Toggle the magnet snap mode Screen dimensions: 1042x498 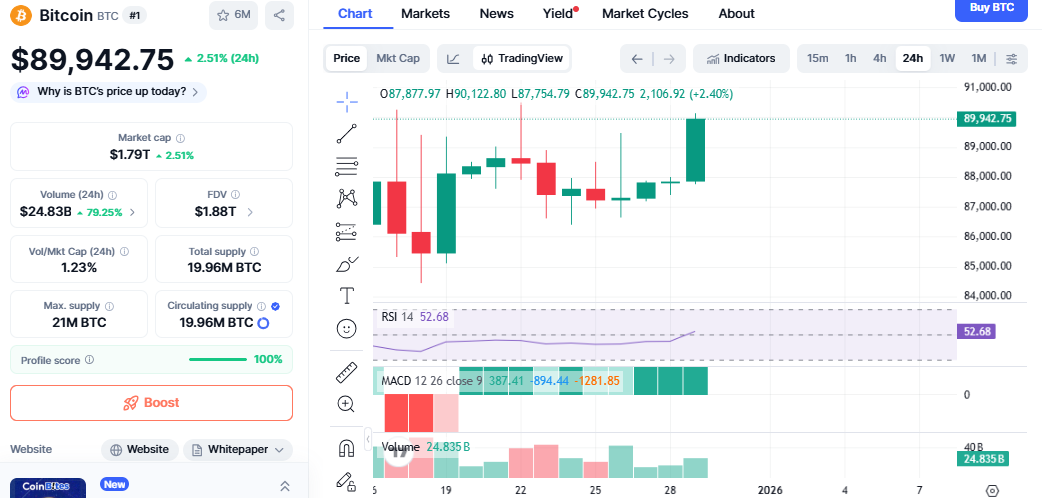(x=347, y=447)
